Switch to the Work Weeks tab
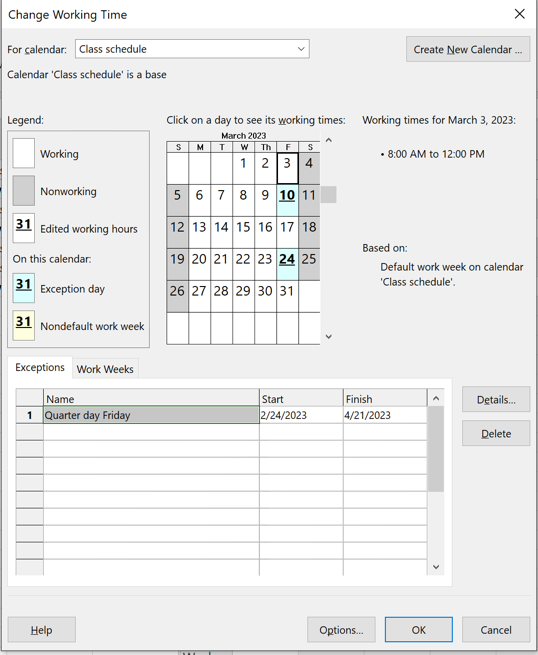This screenshot has width=538, height=655. tap(105, 369)
